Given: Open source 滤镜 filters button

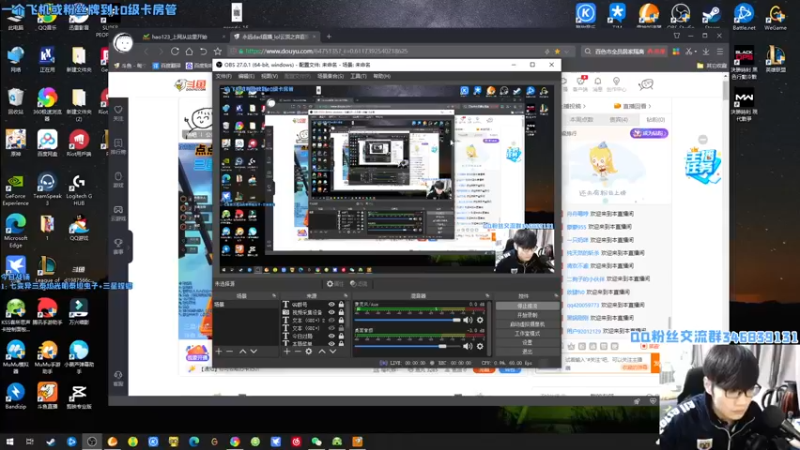Looking at the screenshot, I should point(359,284).
